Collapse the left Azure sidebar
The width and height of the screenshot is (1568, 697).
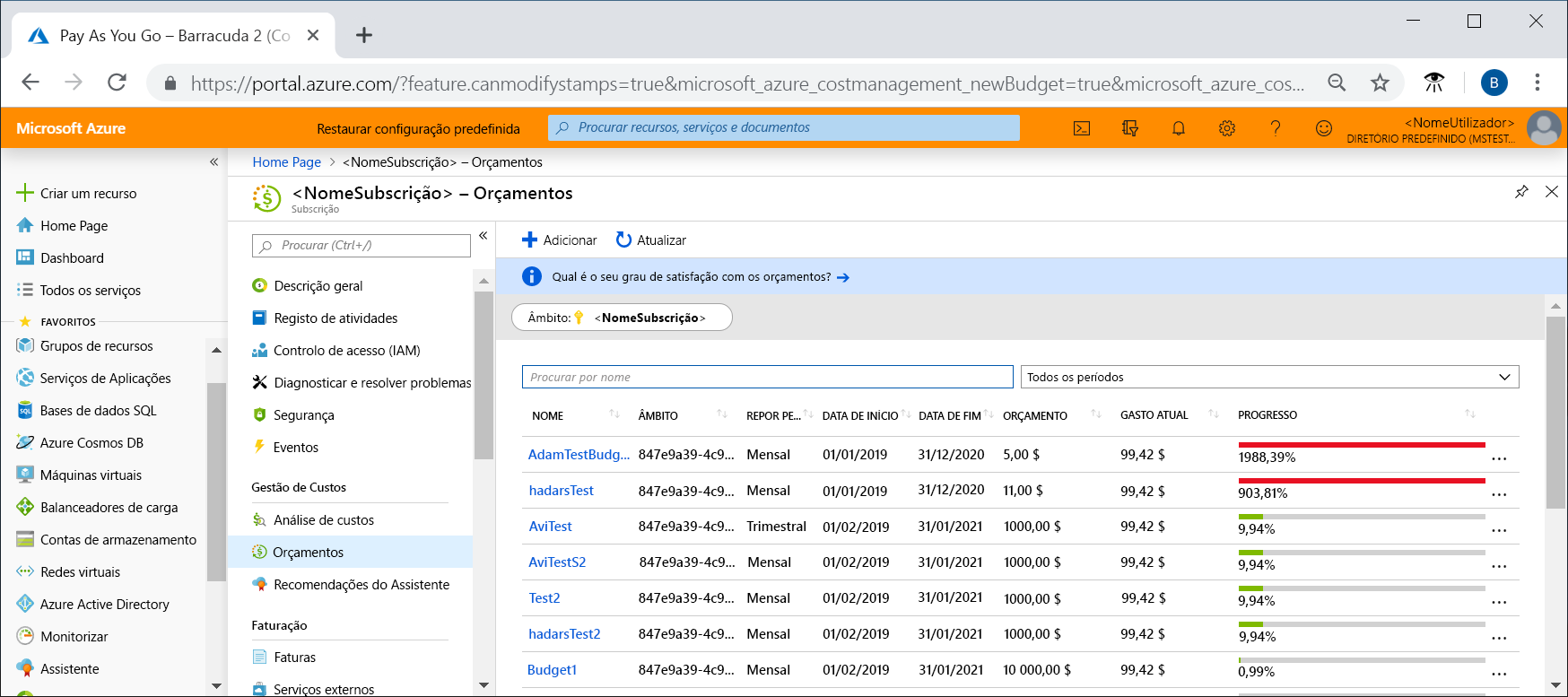point(213,162)
